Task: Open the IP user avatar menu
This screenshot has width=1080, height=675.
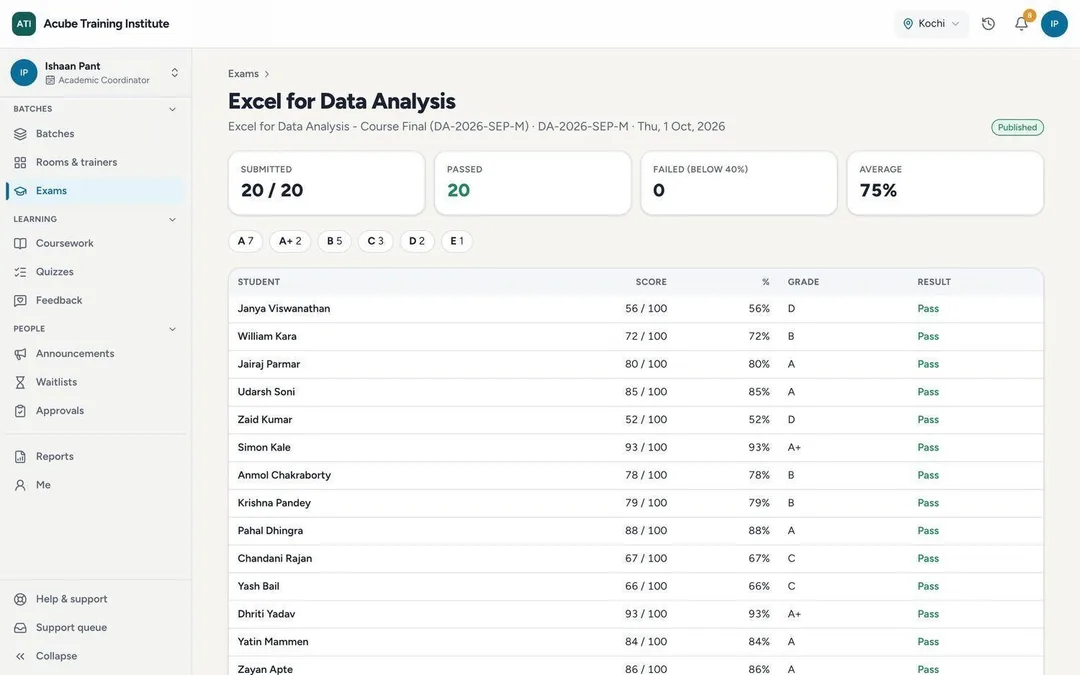Action: pos(1054,23)
